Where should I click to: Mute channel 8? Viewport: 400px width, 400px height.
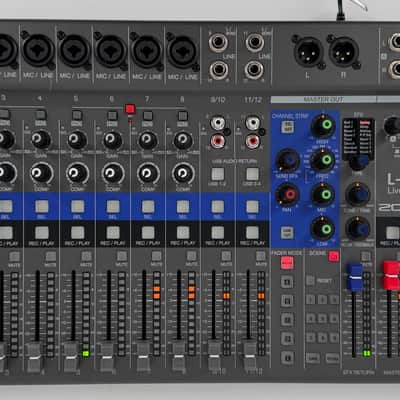tap(191, 256)
